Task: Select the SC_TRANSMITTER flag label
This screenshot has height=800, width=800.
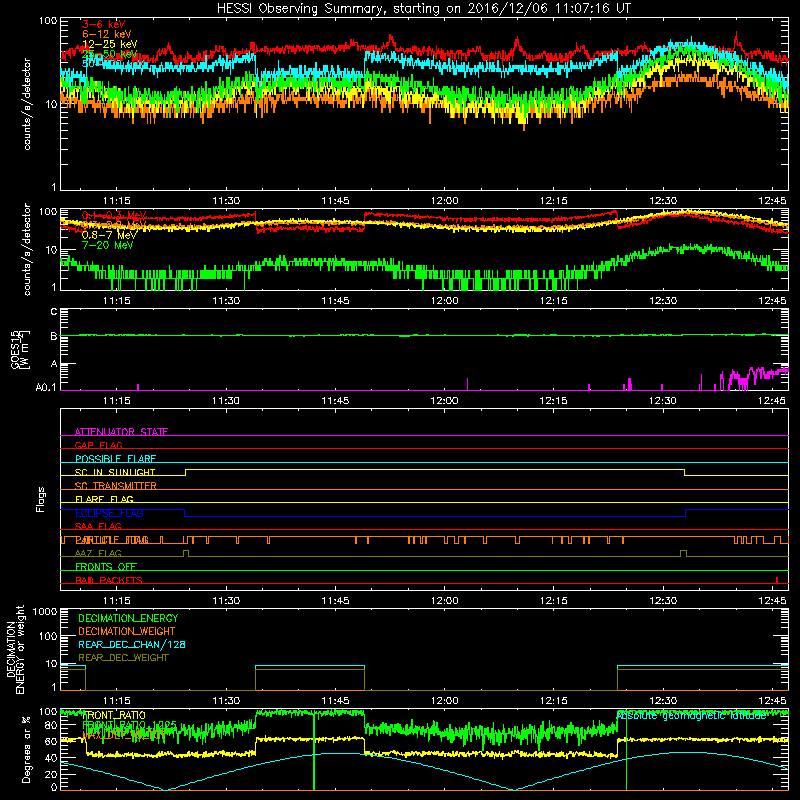Action: (116, 486)
